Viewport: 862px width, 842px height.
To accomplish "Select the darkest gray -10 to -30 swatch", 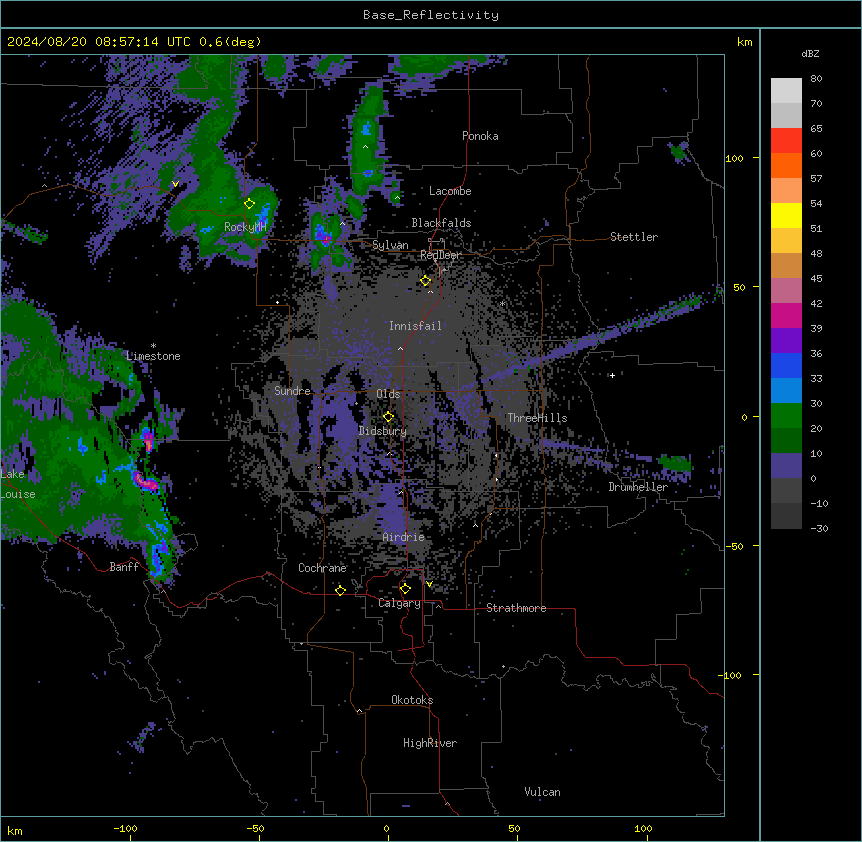I will tap(786, 516).
